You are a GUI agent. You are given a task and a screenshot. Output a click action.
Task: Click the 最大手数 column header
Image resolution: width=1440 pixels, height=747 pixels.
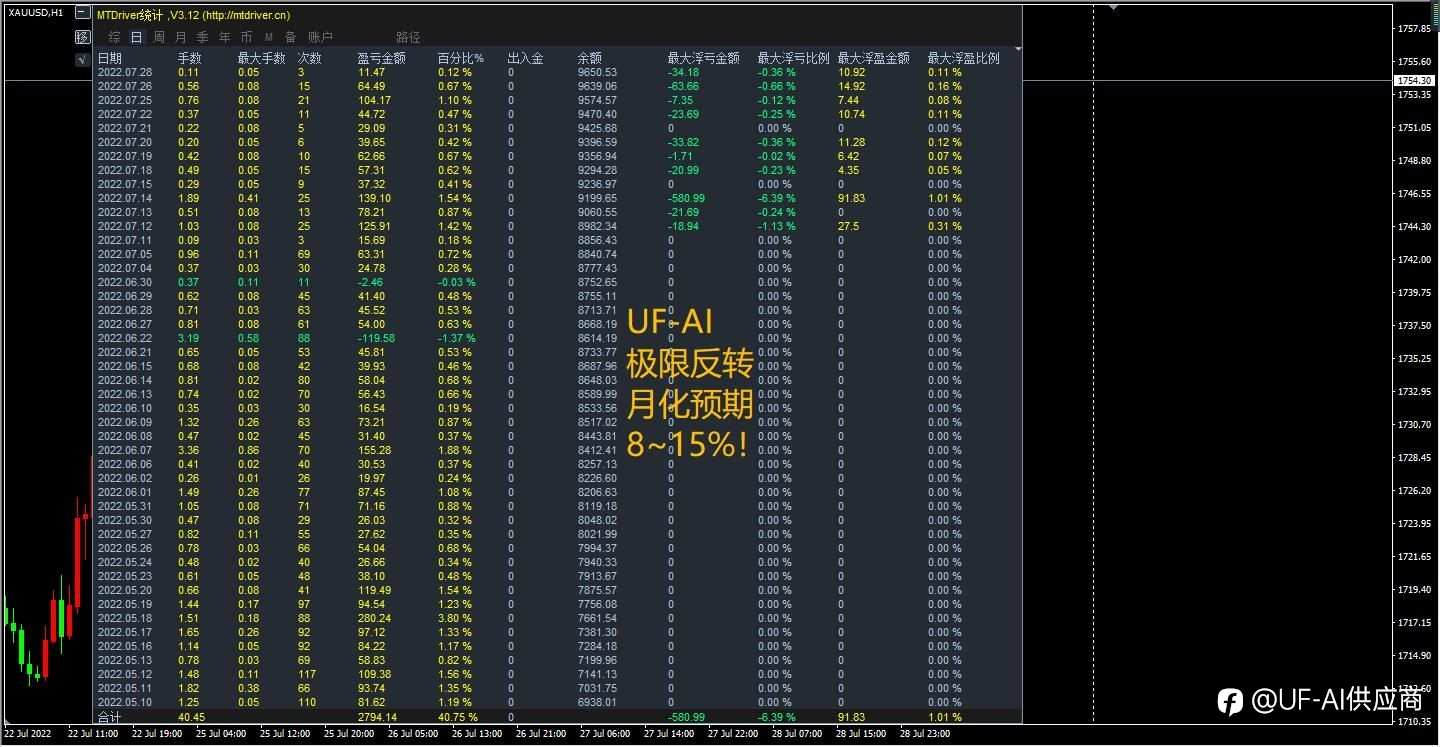point(261,58)
